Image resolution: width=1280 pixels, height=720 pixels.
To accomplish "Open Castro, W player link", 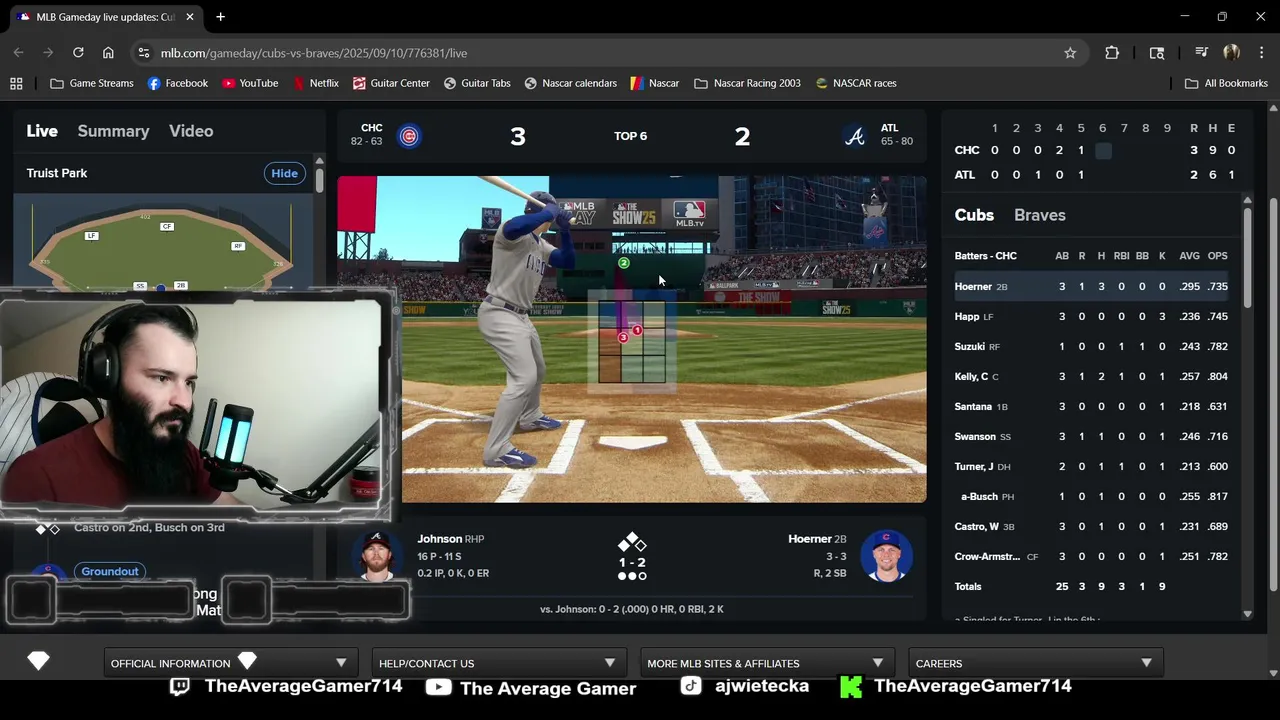I will tap(976, 526).
